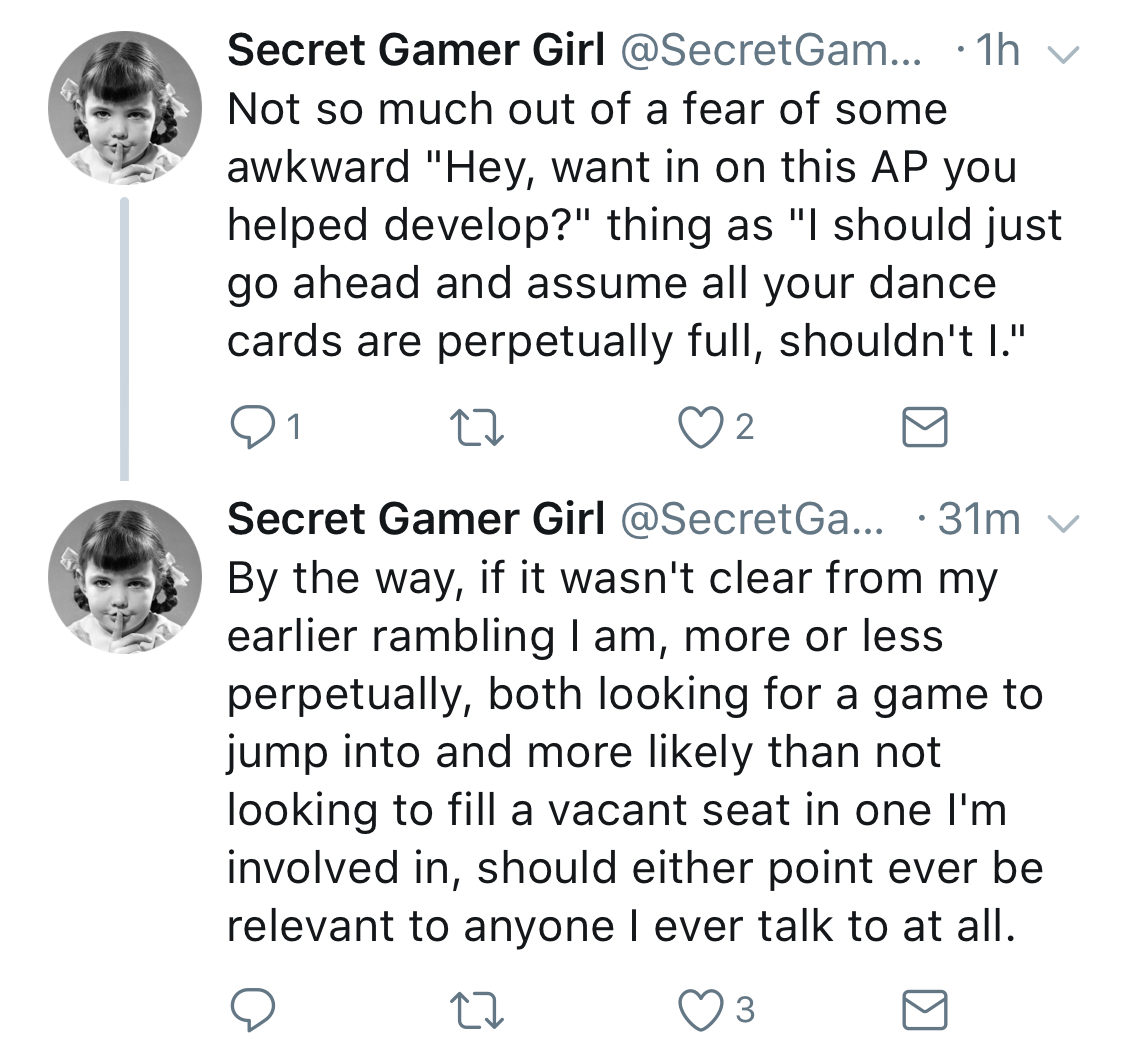This screenshot has height=1054, width=1125.
Task: Open profile picture on first tweet
Action: click(125, 108)
